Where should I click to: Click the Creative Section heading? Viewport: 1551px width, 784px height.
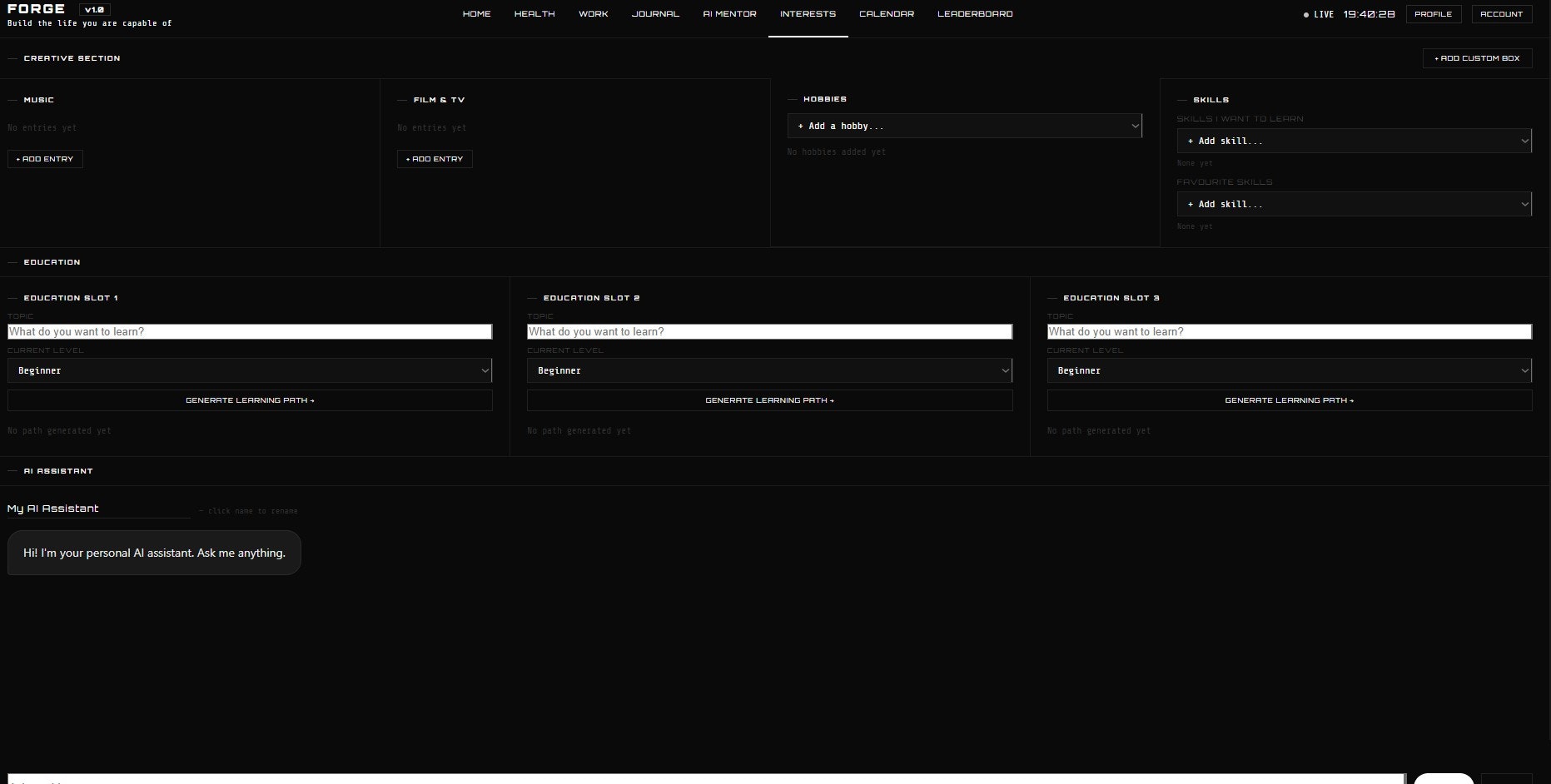[x=72, y=58]
